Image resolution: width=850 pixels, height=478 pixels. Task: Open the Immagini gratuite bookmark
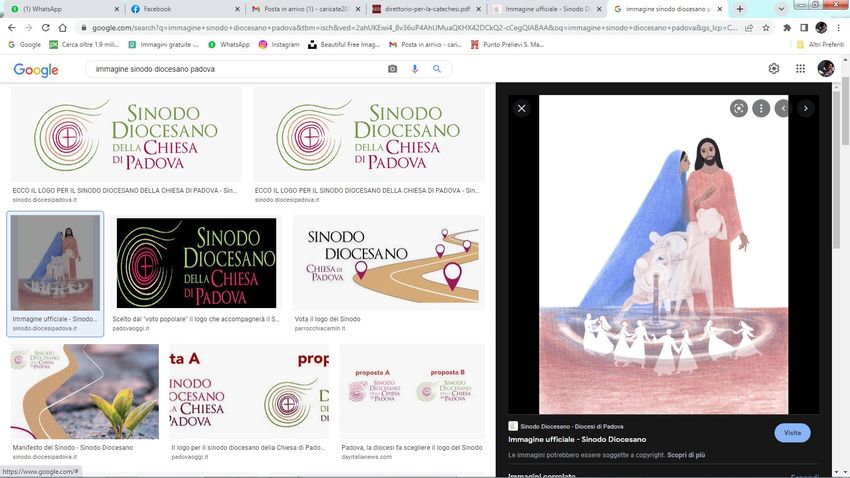tap(163, 44)
